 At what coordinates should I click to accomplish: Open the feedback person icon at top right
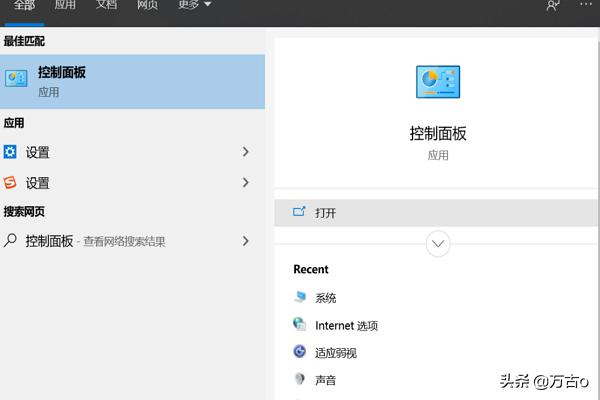(553, 6)
